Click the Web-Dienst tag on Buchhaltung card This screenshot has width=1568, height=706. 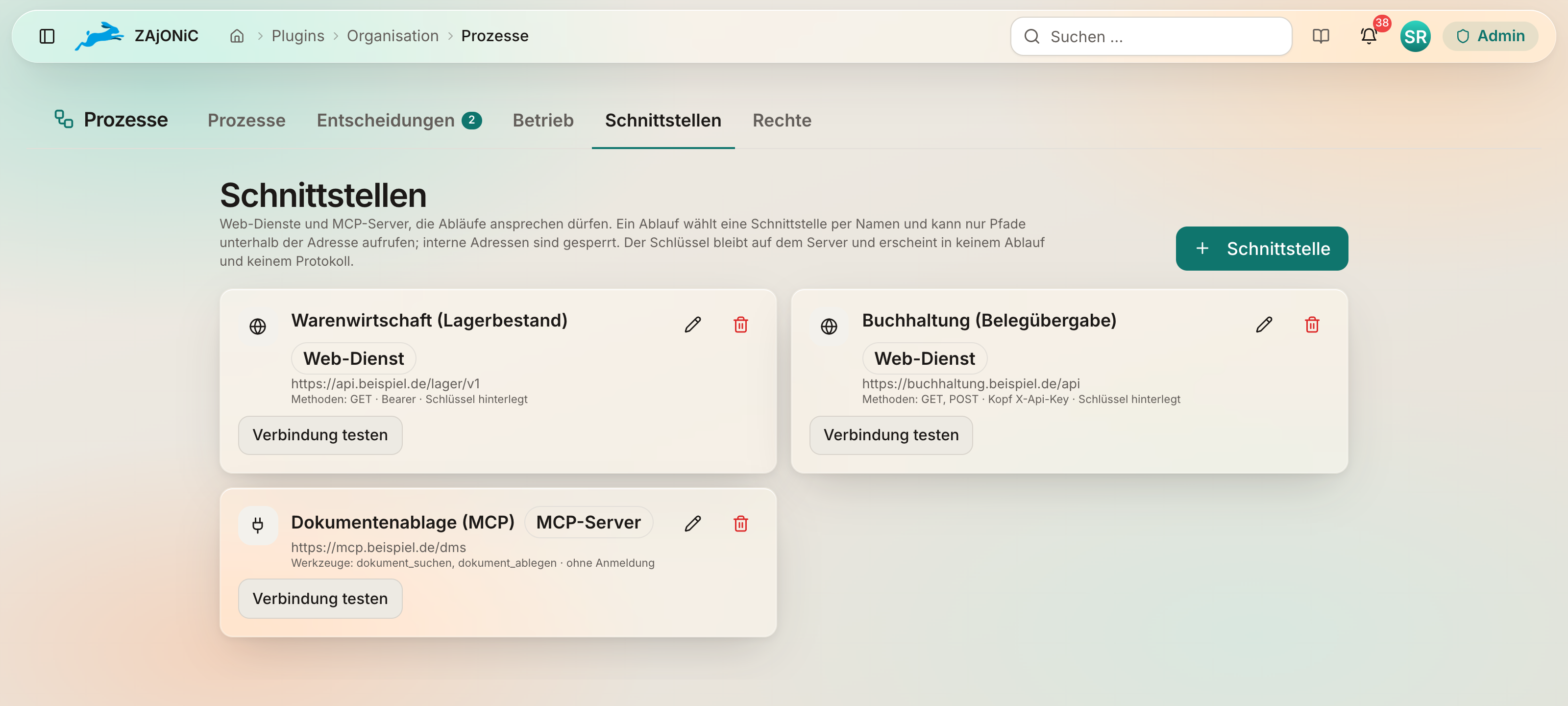pos(925,358)
